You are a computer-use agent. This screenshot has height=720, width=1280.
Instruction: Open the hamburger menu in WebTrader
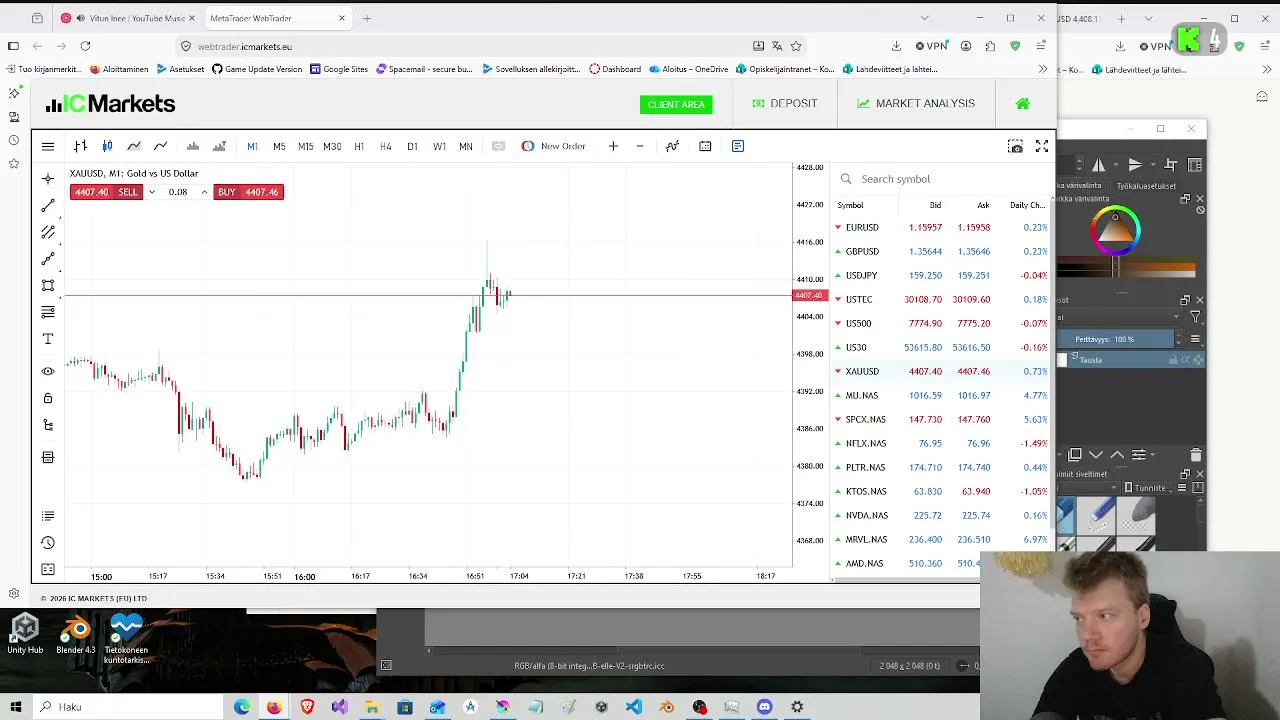coord(48,146)
